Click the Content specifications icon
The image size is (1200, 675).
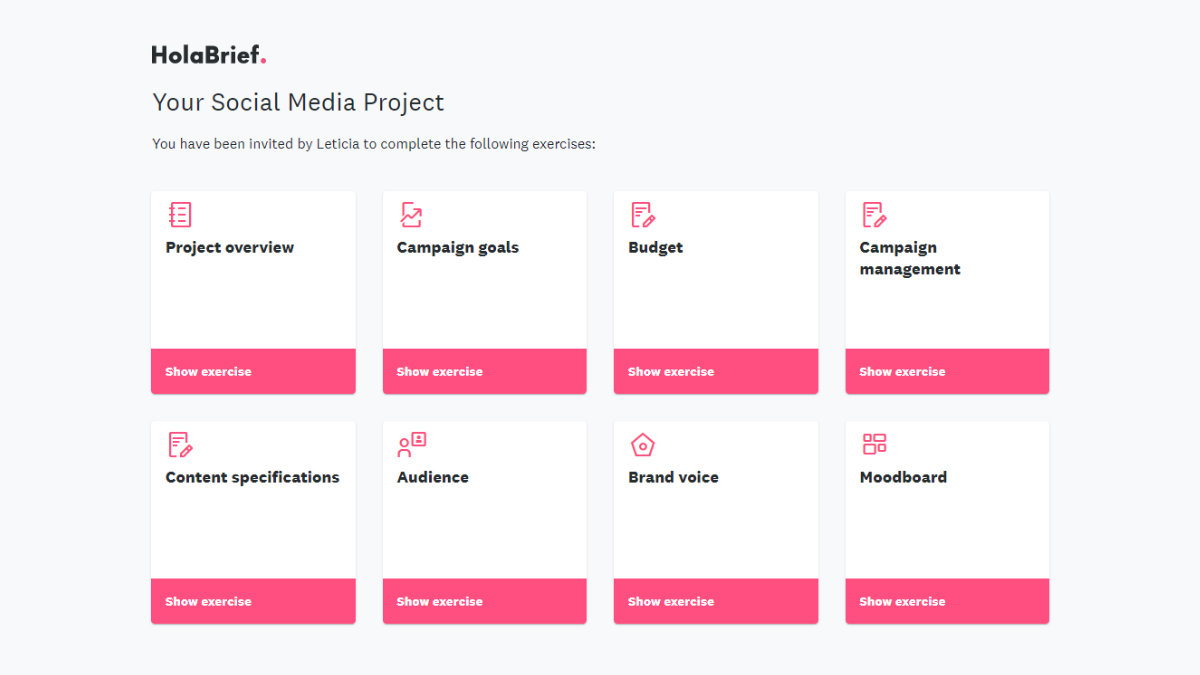[x=180, y=443]
